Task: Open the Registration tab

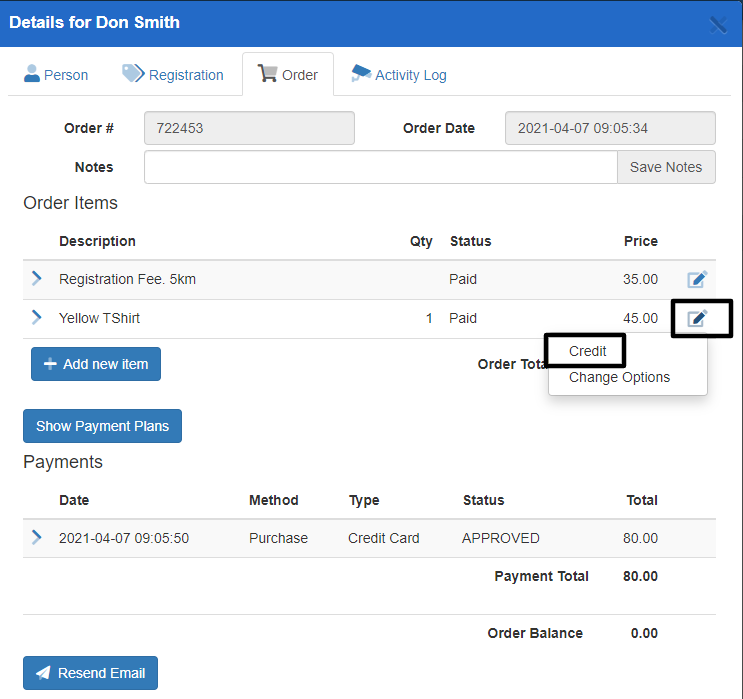Action: coord(173,75)
